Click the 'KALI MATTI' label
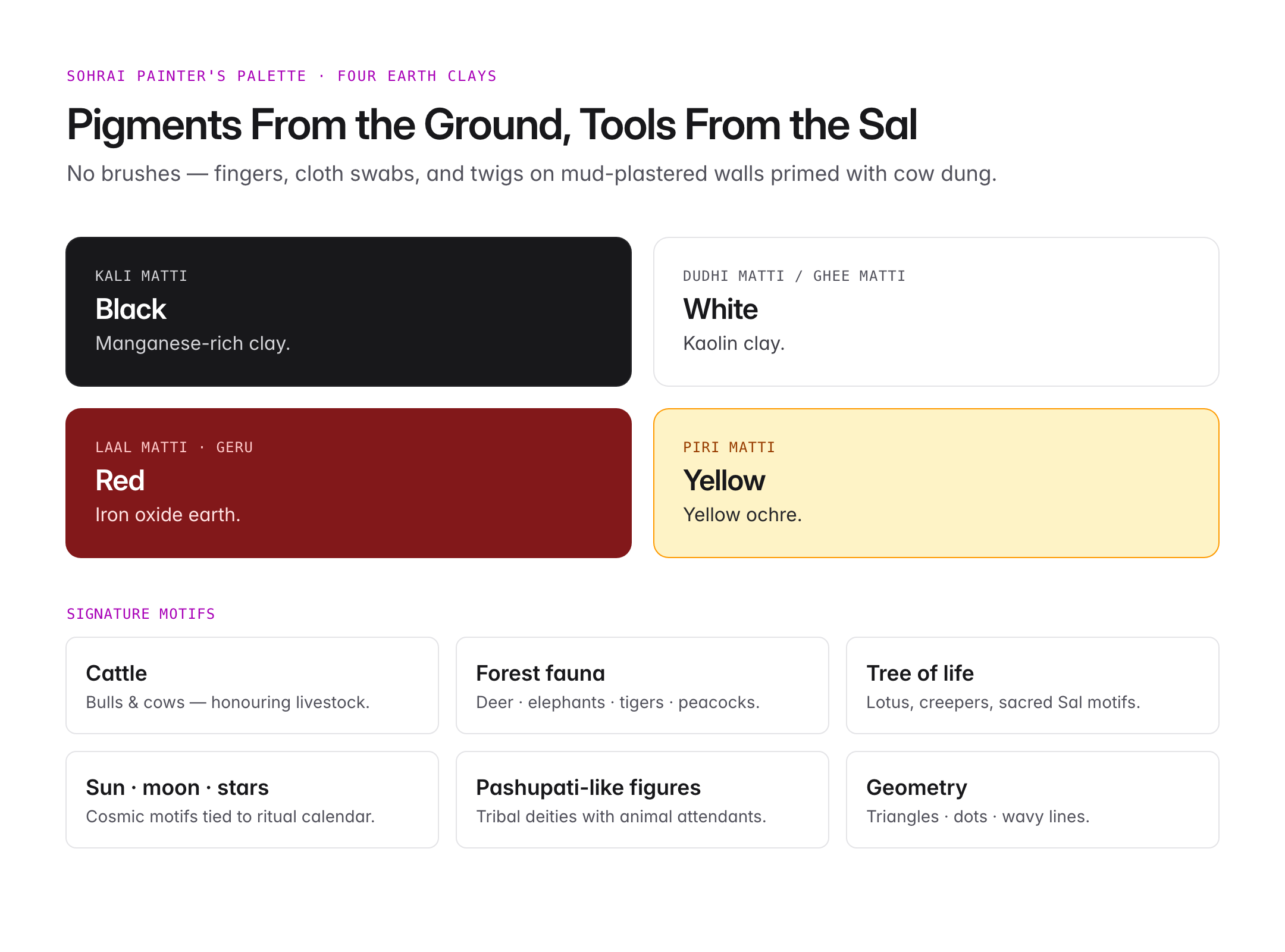 141,276
